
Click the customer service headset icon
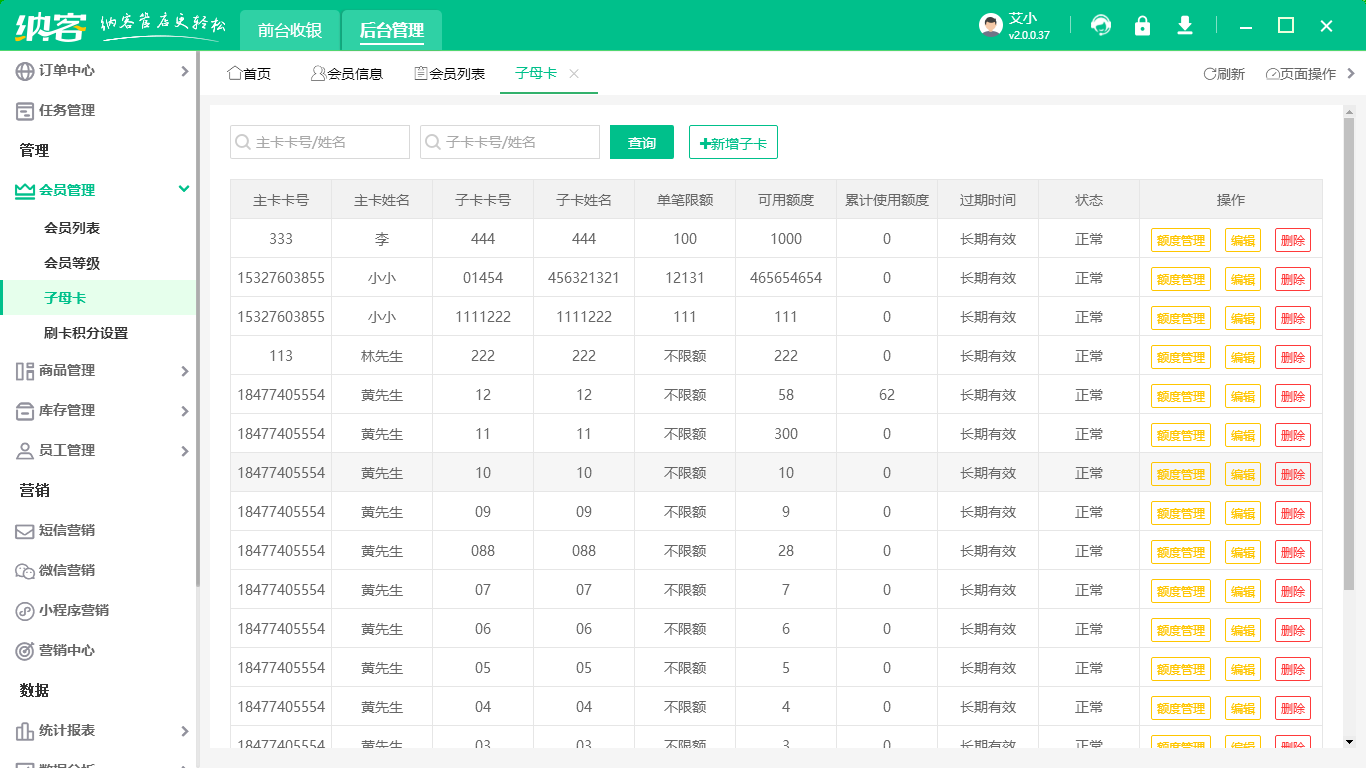coord(1101,26)
